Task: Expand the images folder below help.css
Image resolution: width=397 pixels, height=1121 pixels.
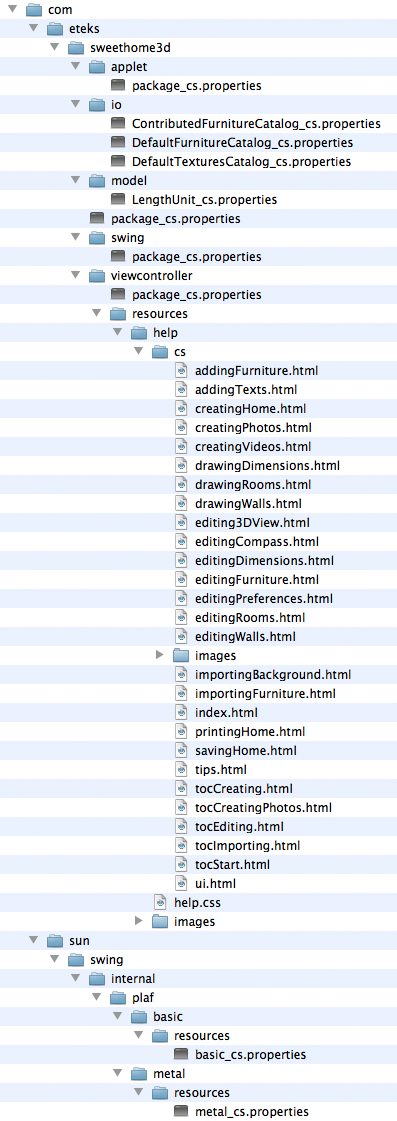Action: [139, 920]
